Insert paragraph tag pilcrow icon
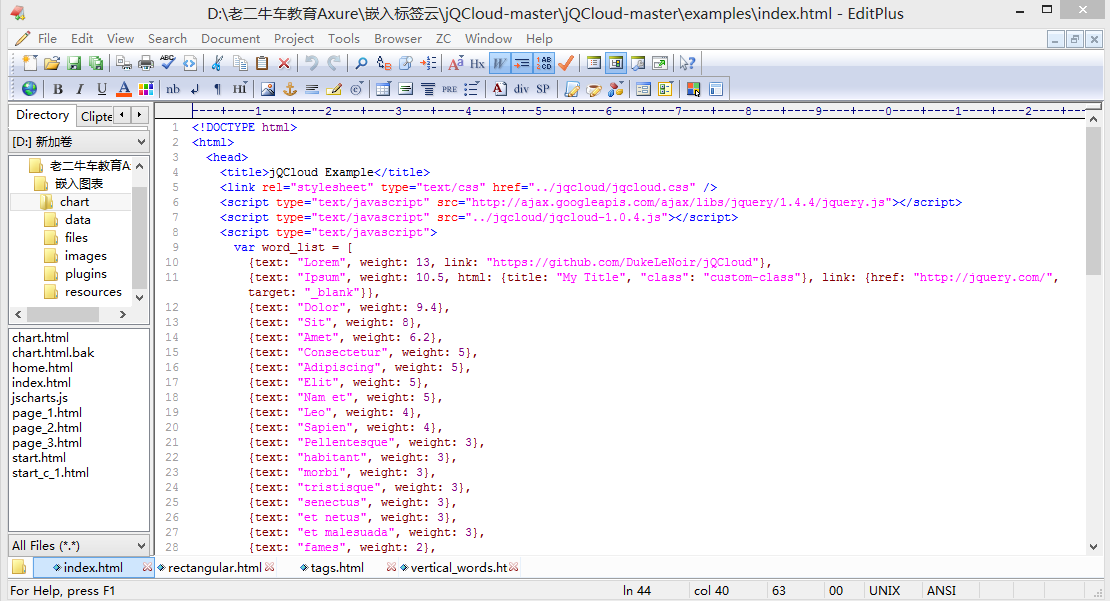This screenshot has height=601, width=1110. [x=217, y=88]
